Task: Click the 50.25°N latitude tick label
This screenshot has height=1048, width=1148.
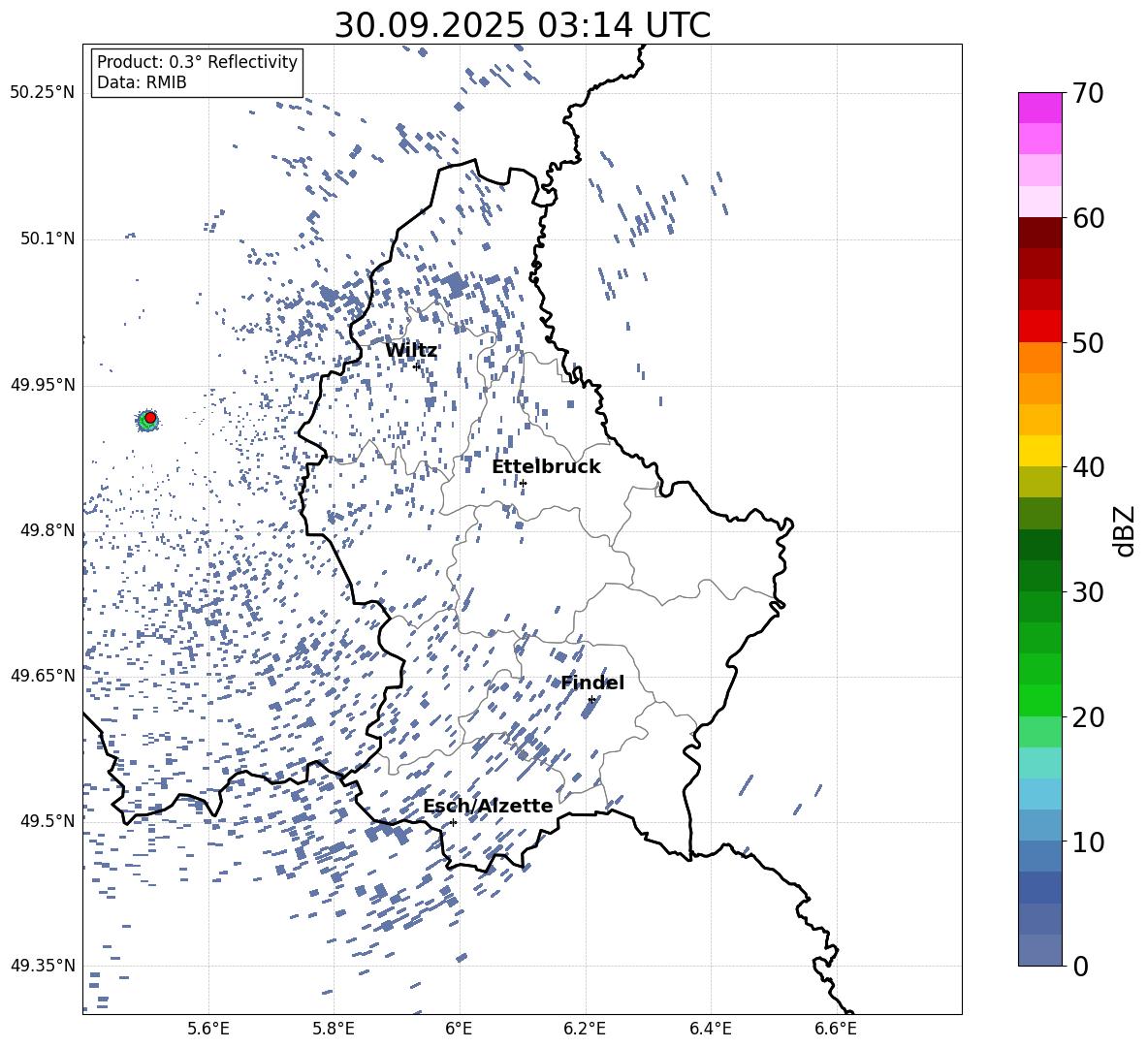Action: coord(43,93)
